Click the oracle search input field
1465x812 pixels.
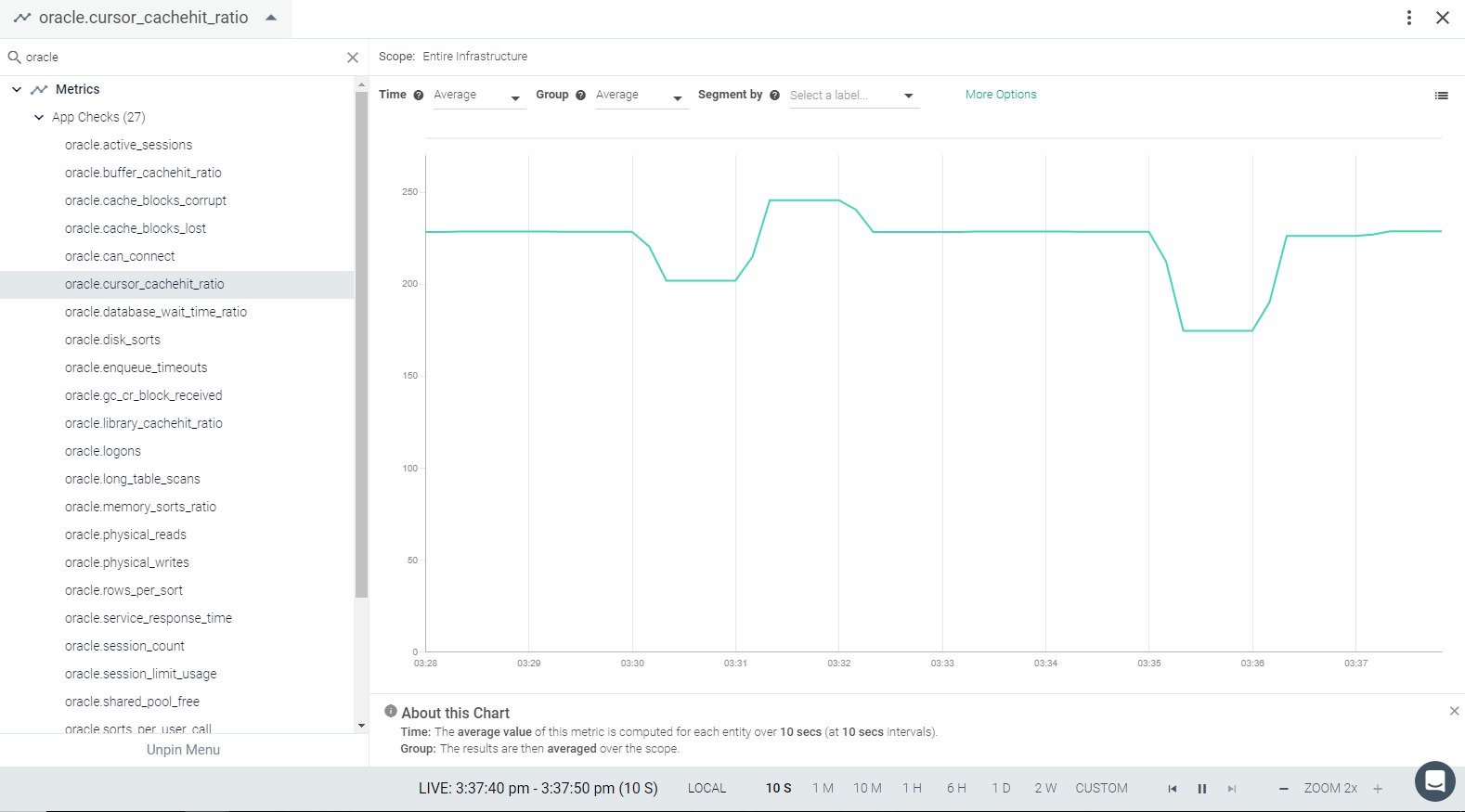181,58
